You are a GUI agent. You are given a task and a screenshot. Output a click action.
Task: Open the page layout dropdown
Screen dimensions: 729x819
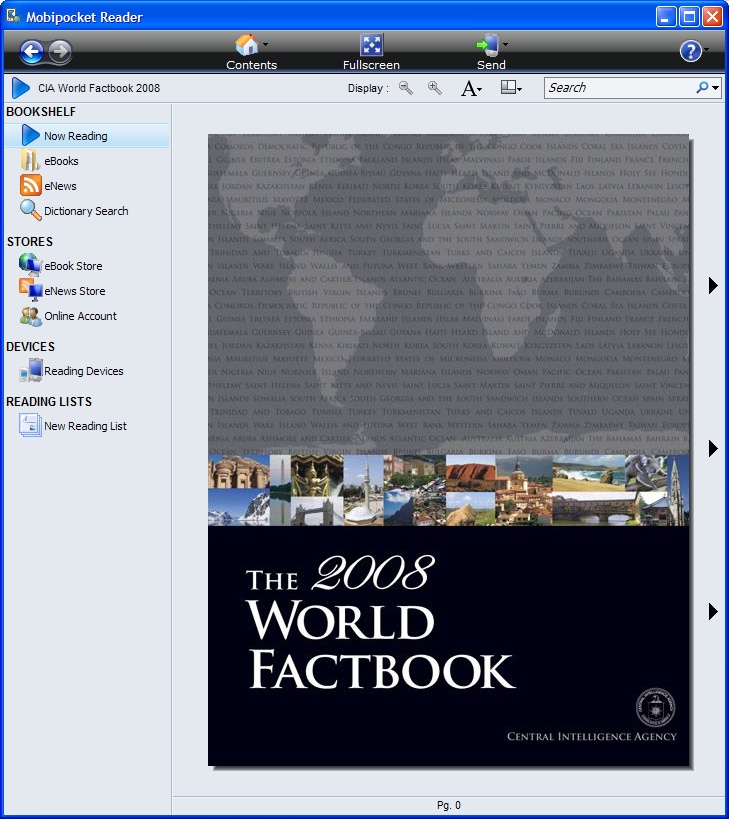(511, 88)
